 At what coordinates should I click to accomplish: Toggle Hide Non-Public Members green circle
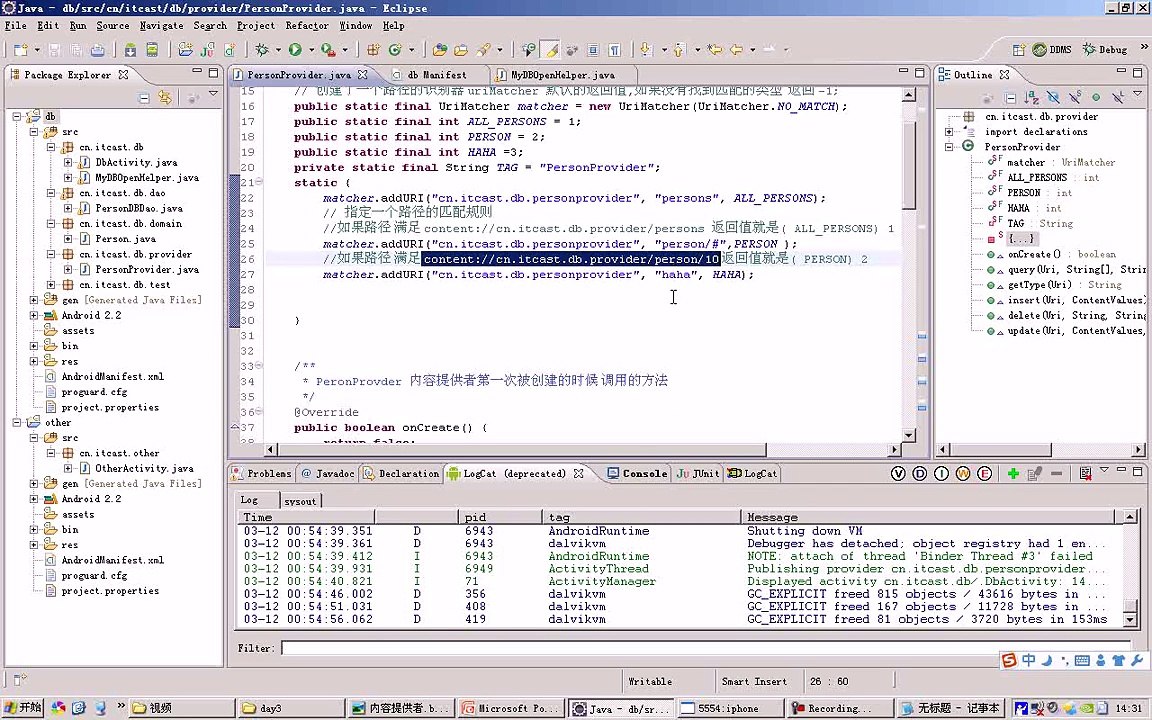click(1096, 98)
